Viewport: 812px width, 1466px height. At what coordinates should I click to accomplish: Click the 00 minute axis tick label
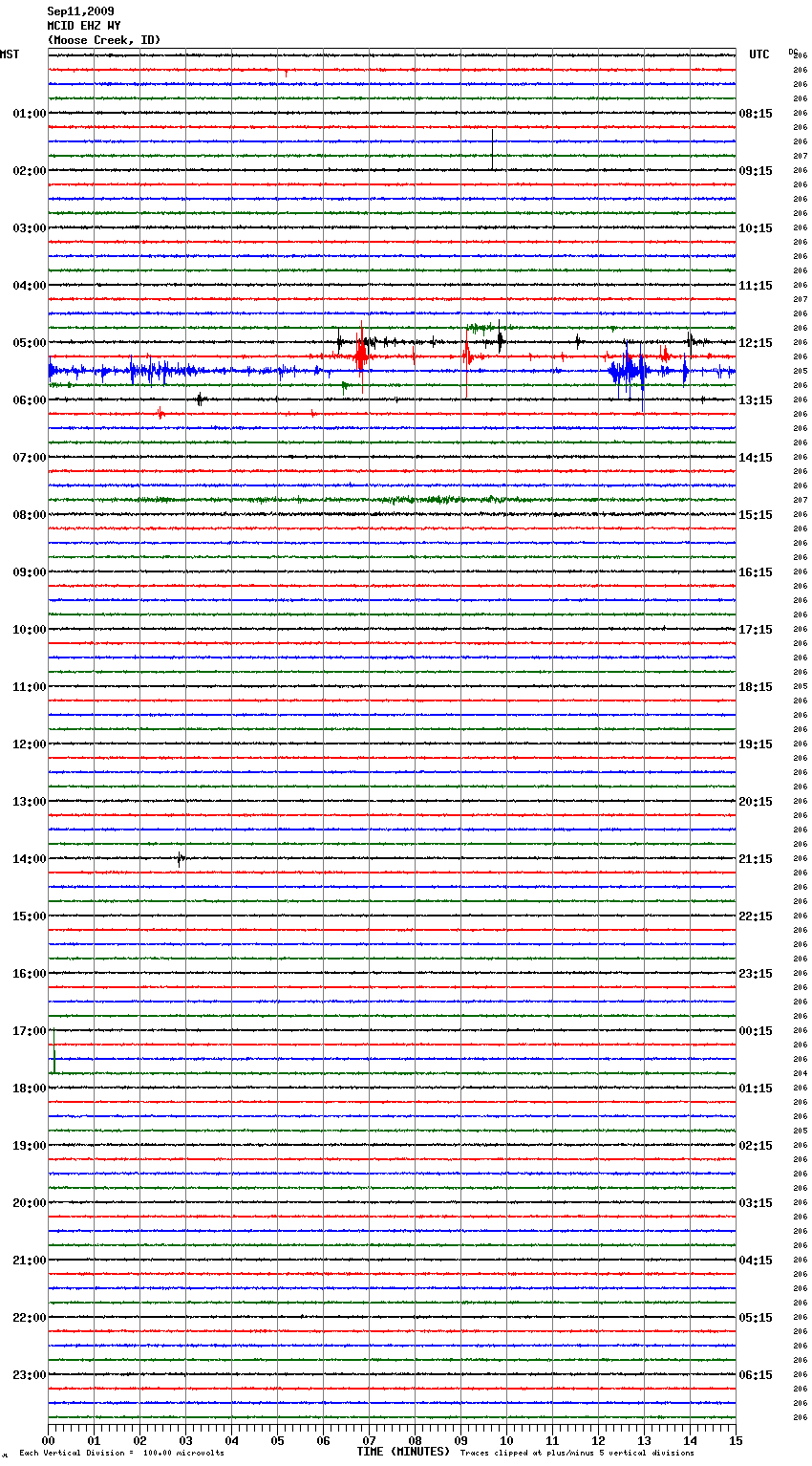click(x=49, y=1440)
